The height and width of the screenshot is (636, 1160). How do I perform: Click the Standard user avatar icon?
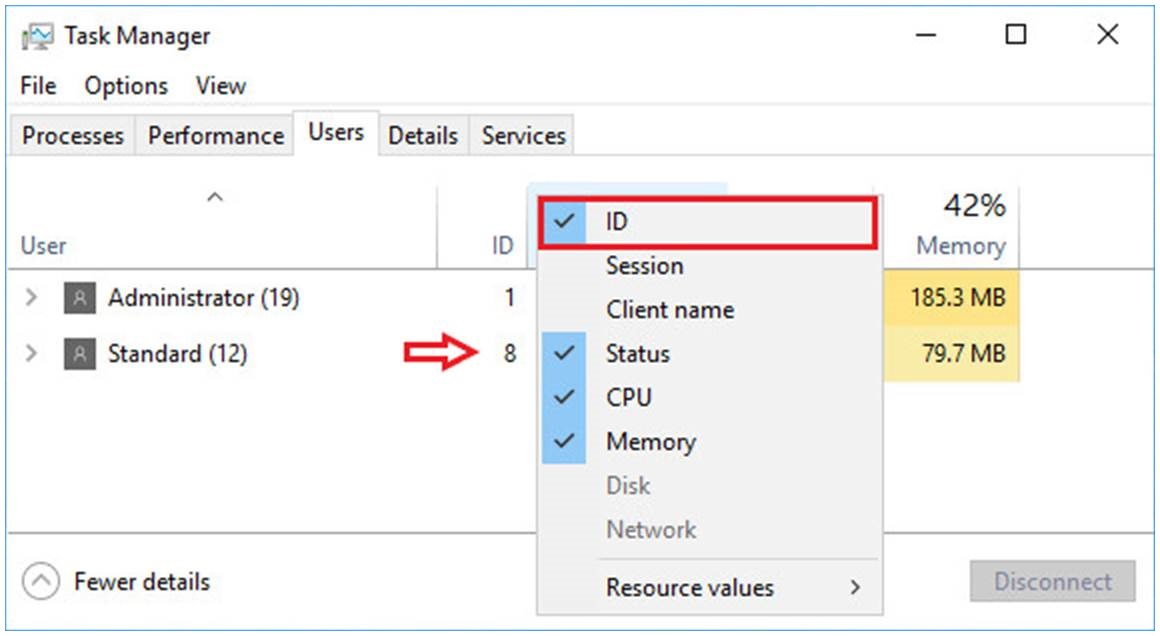tap(80, 354)
